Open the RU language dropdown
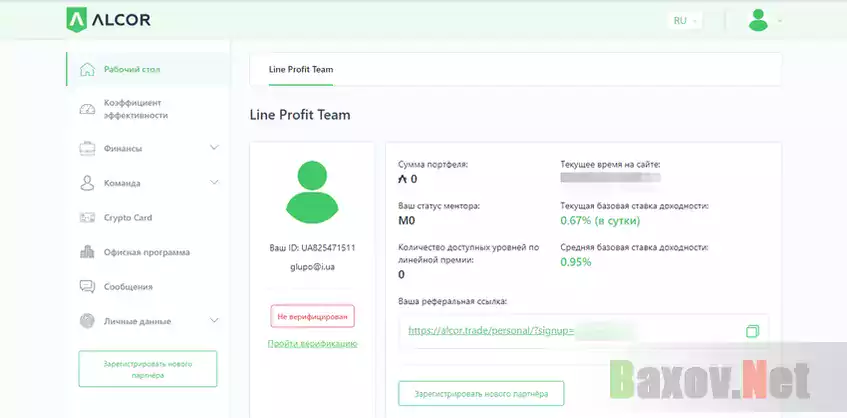The image size is (847, 418). [685, 21]
